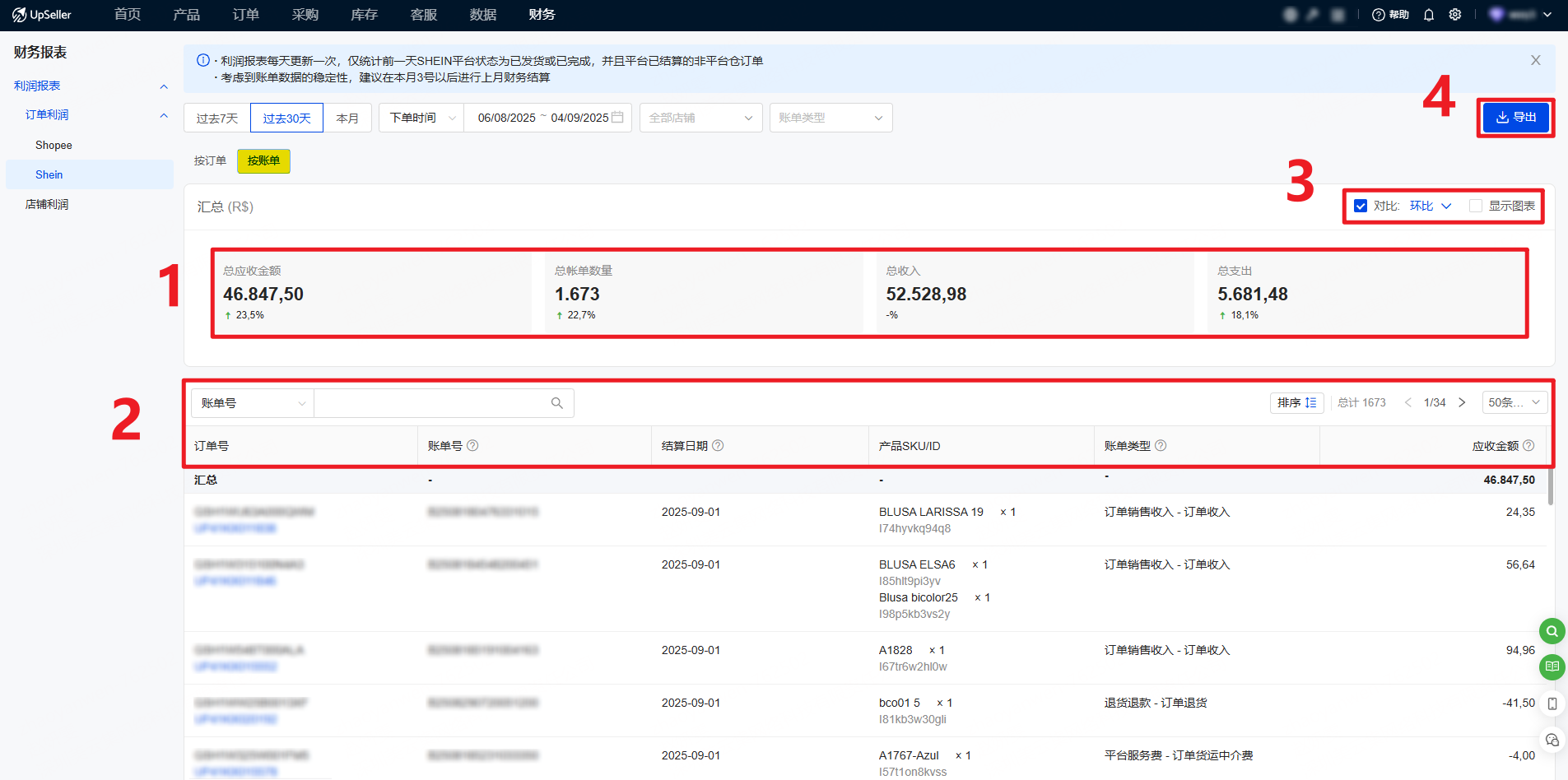Collapse the 订单利润 sidebar group
Screen dimensions: 1568x780
pyautogui.click(x=164, y=115)
